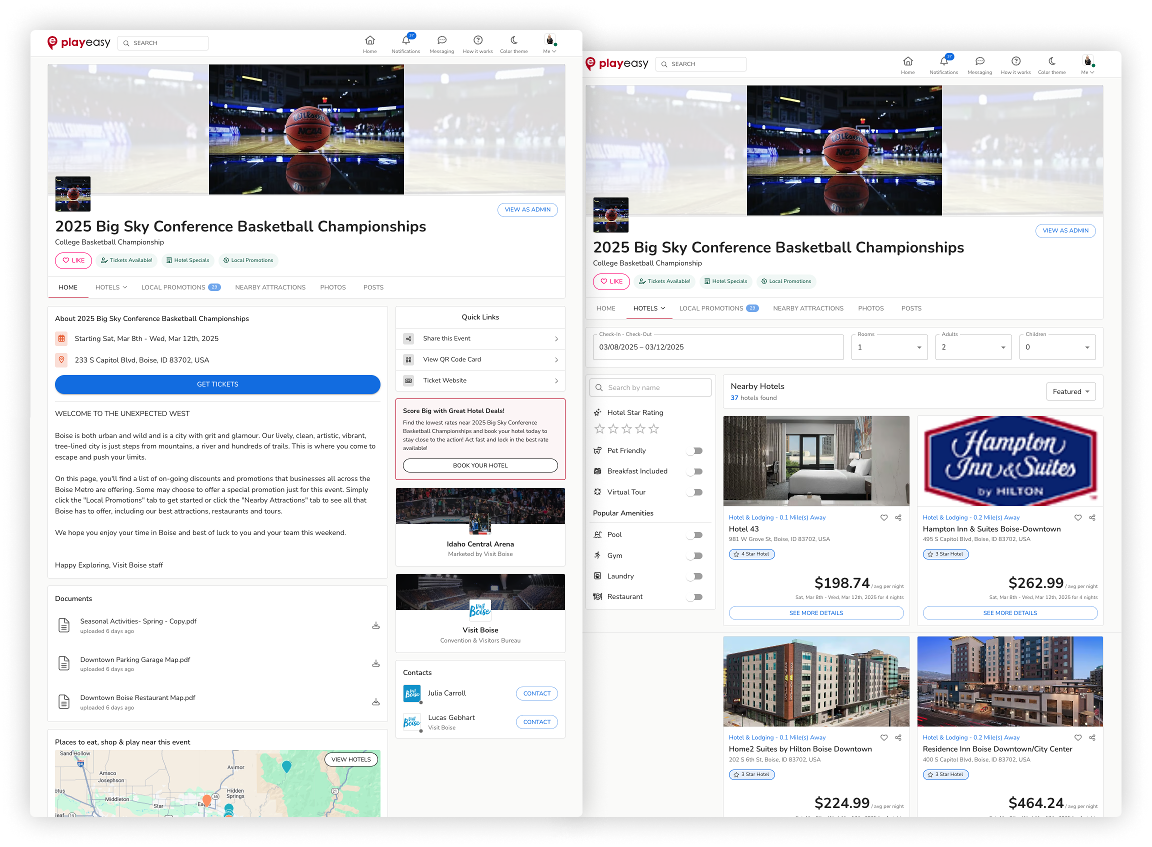Favorite Hotel 43 with heart icon
Image resolution: width=1152 pixels, height=847 pixels.
[x=884, y=518]
